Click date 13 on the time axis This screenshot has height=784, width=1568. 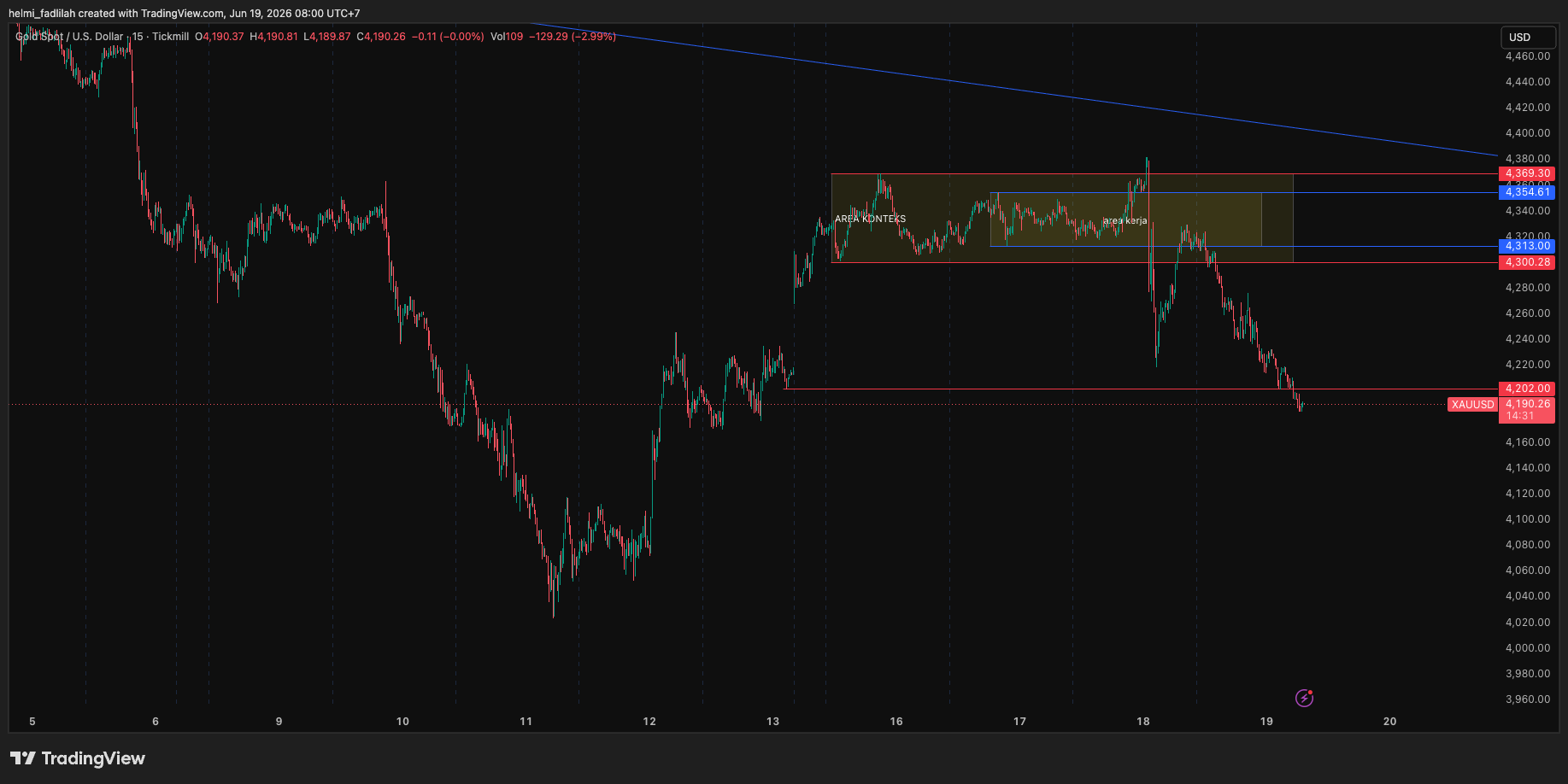point(772,722)
